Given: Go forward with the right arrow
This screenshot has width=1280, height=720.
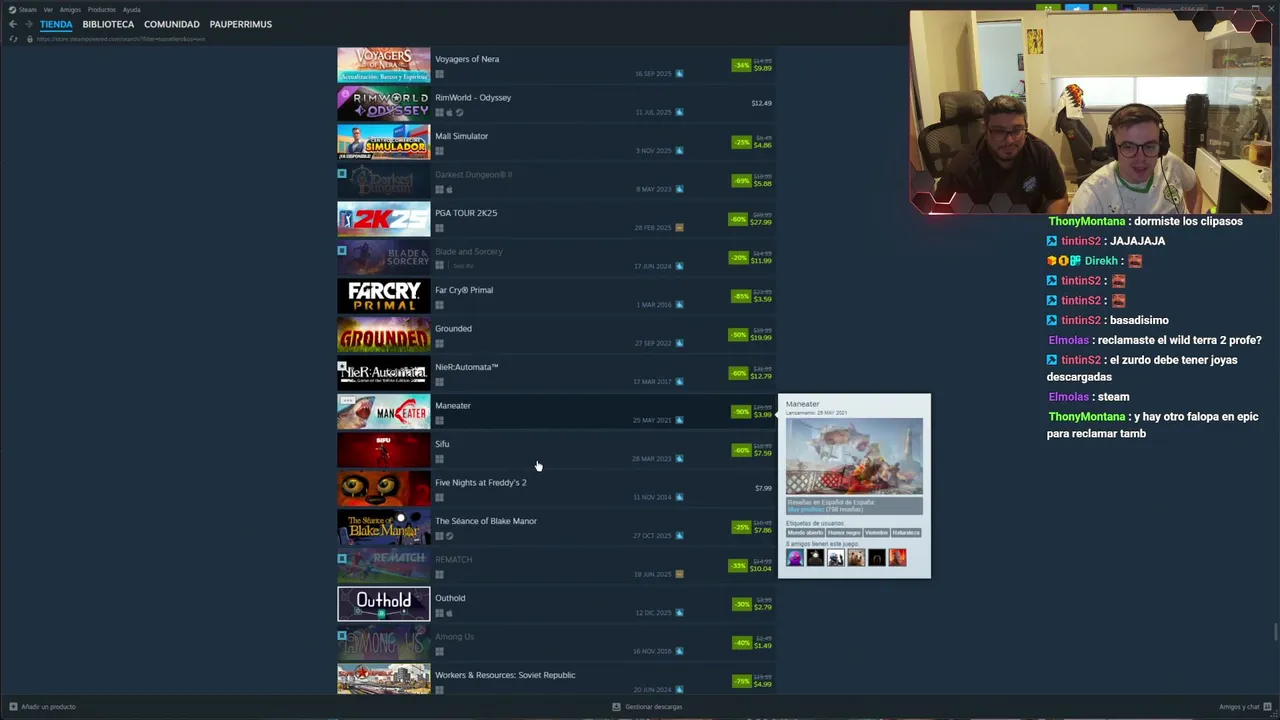Looking at the screenshot, I should coord(28,24).
